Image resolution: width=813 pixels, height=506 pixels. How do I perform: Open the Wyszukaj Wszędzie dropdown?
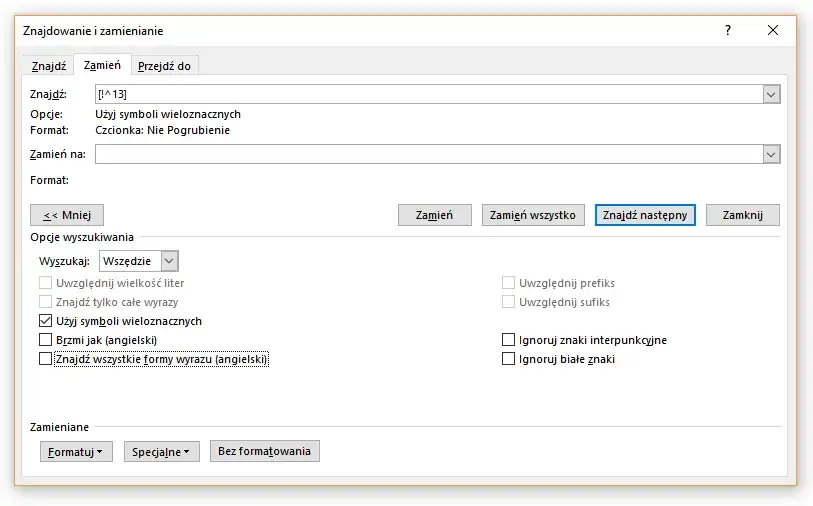[x=169, y=261]
